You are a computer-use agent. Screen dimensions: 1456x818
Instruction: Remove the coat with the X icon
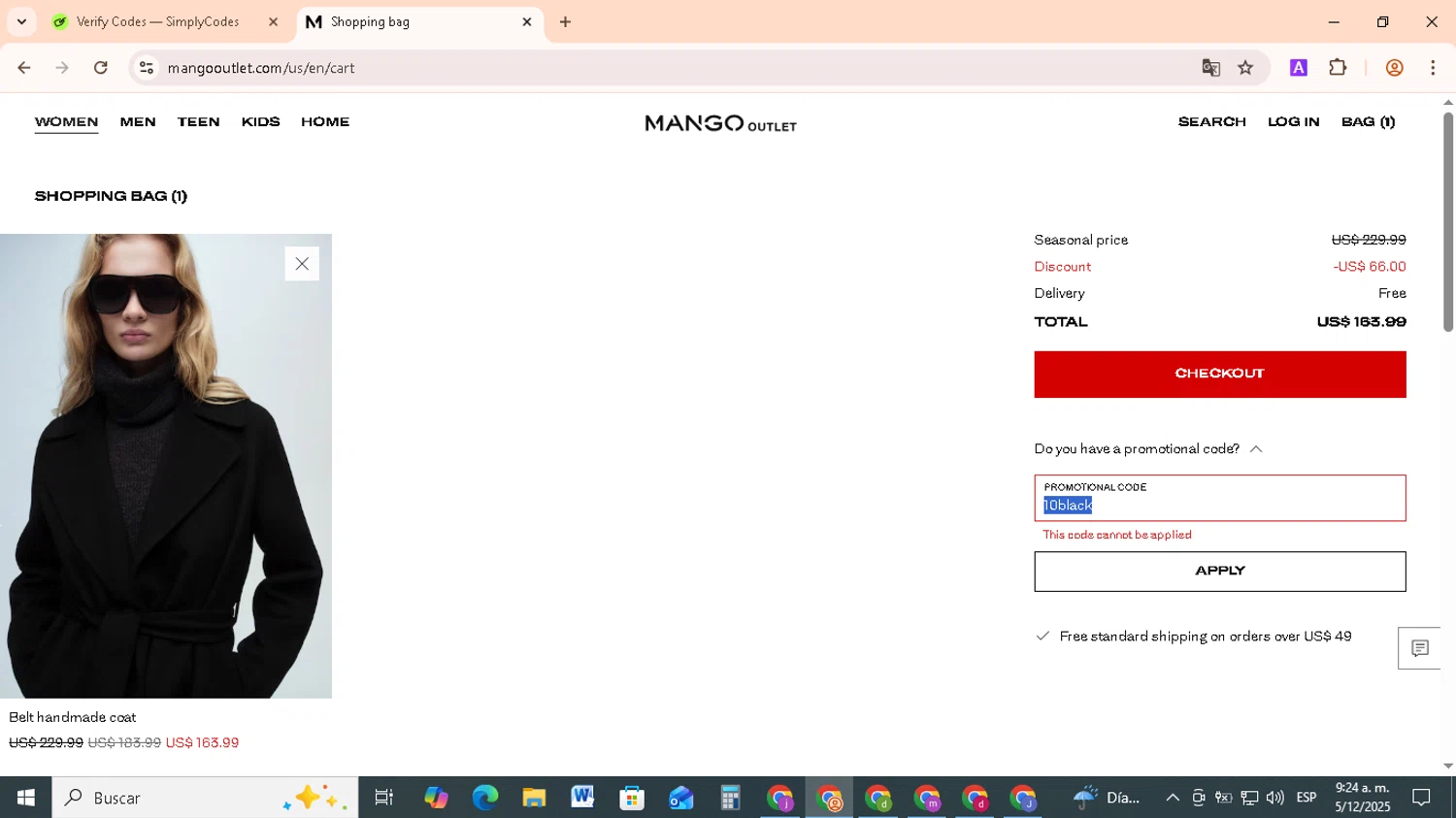[x=302, y=264]
